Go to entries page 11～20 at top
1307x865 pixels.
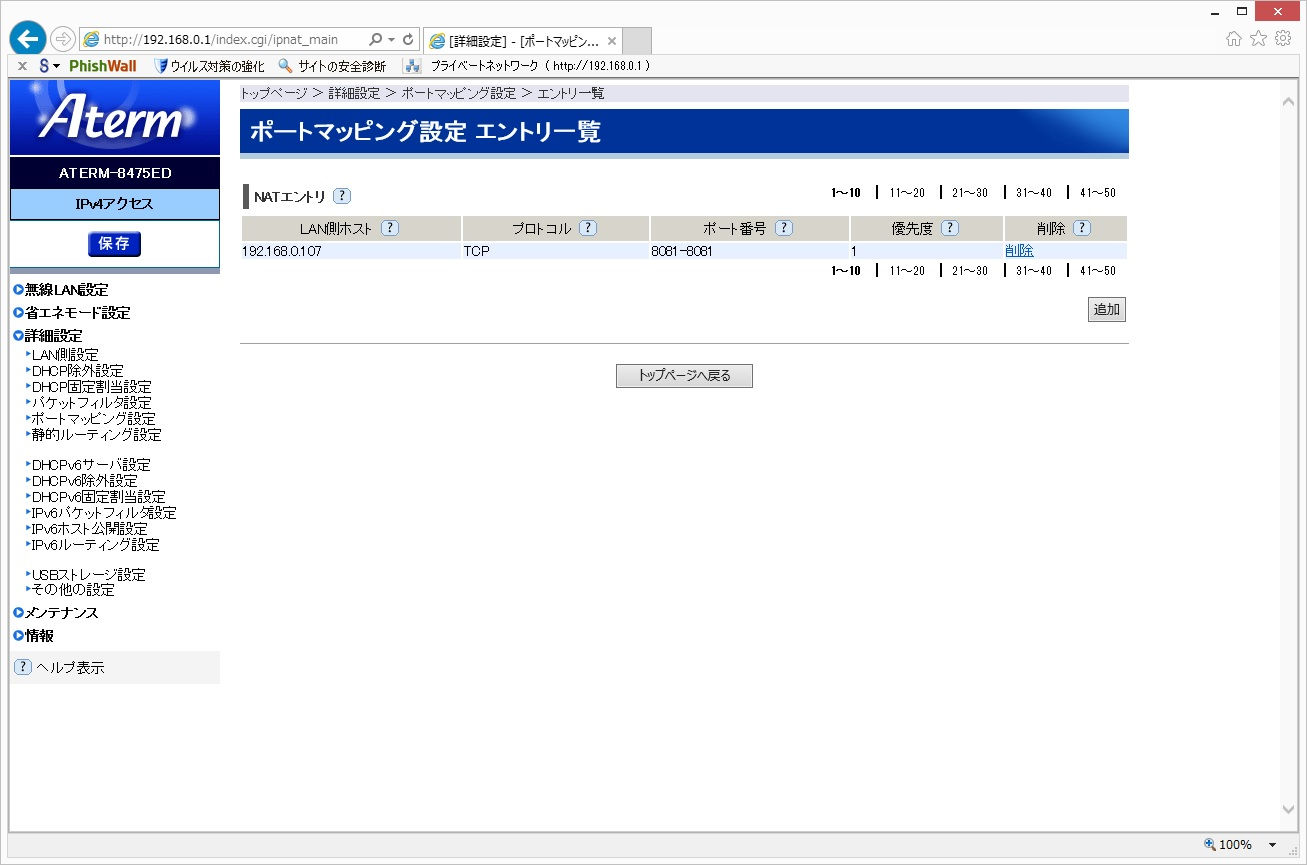[x=907, y=193]
